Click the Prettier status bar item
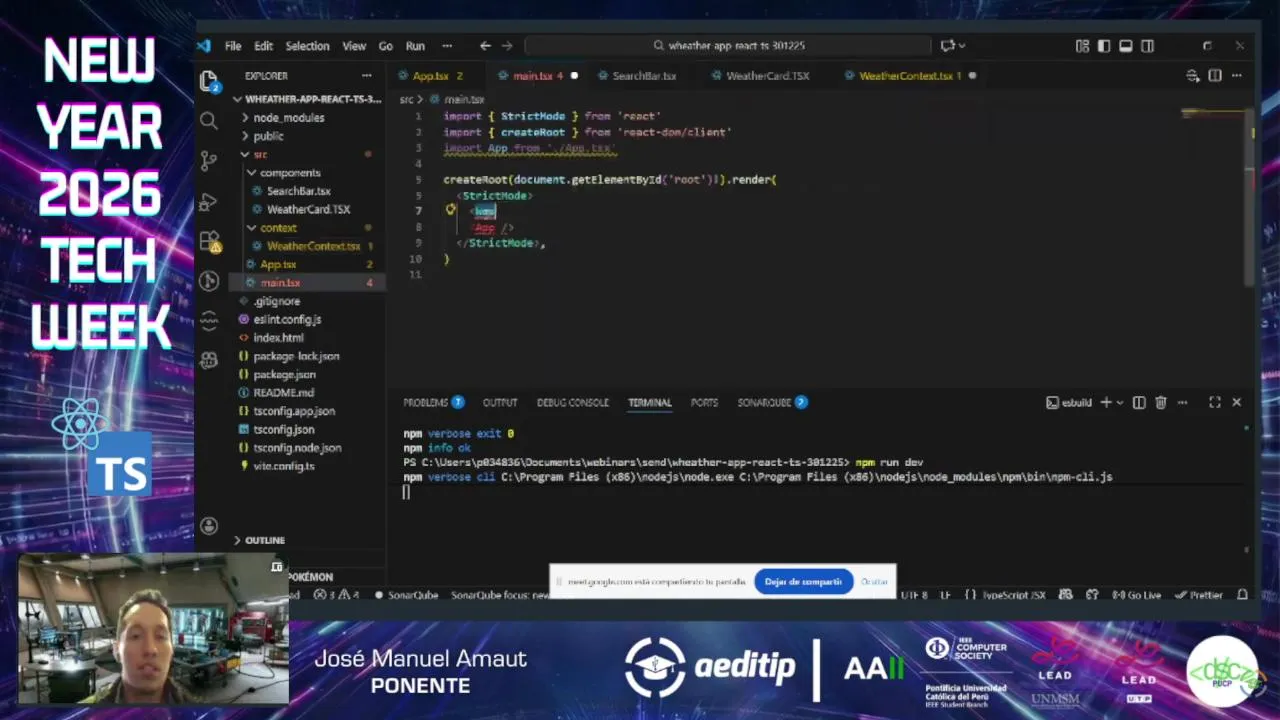1280x720 pixels. 1199,595
